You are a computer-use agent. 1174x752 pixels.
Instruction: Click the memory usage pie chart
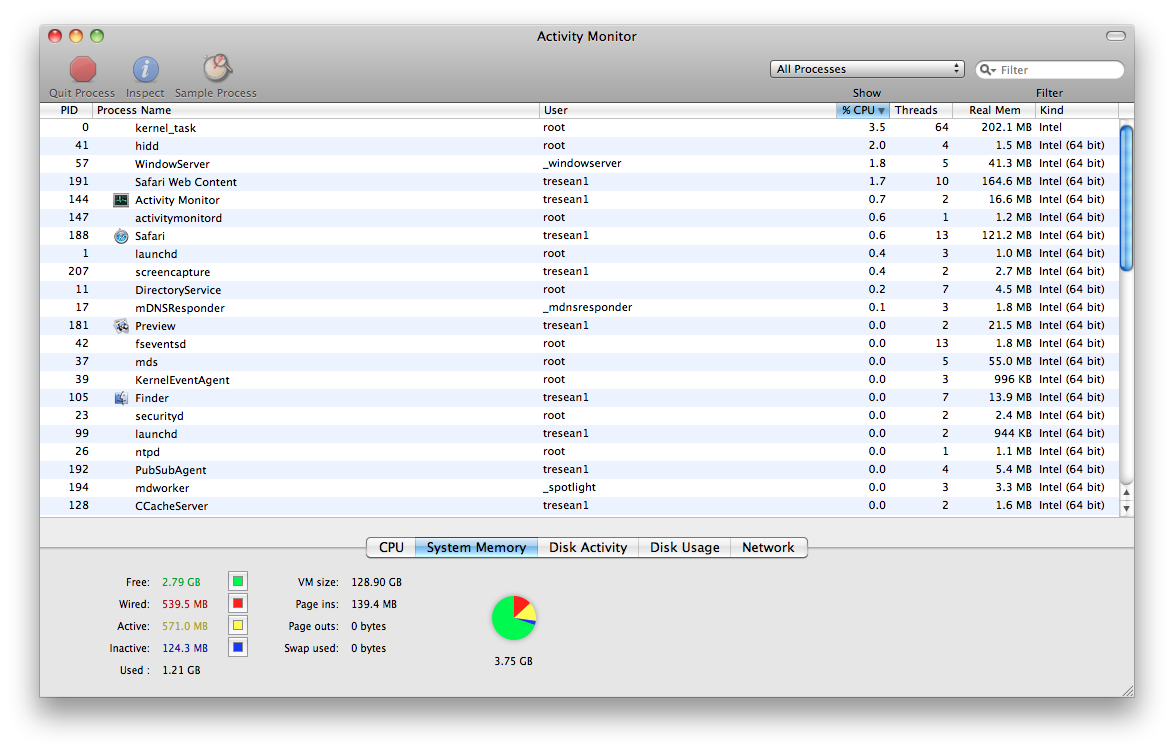514,618
